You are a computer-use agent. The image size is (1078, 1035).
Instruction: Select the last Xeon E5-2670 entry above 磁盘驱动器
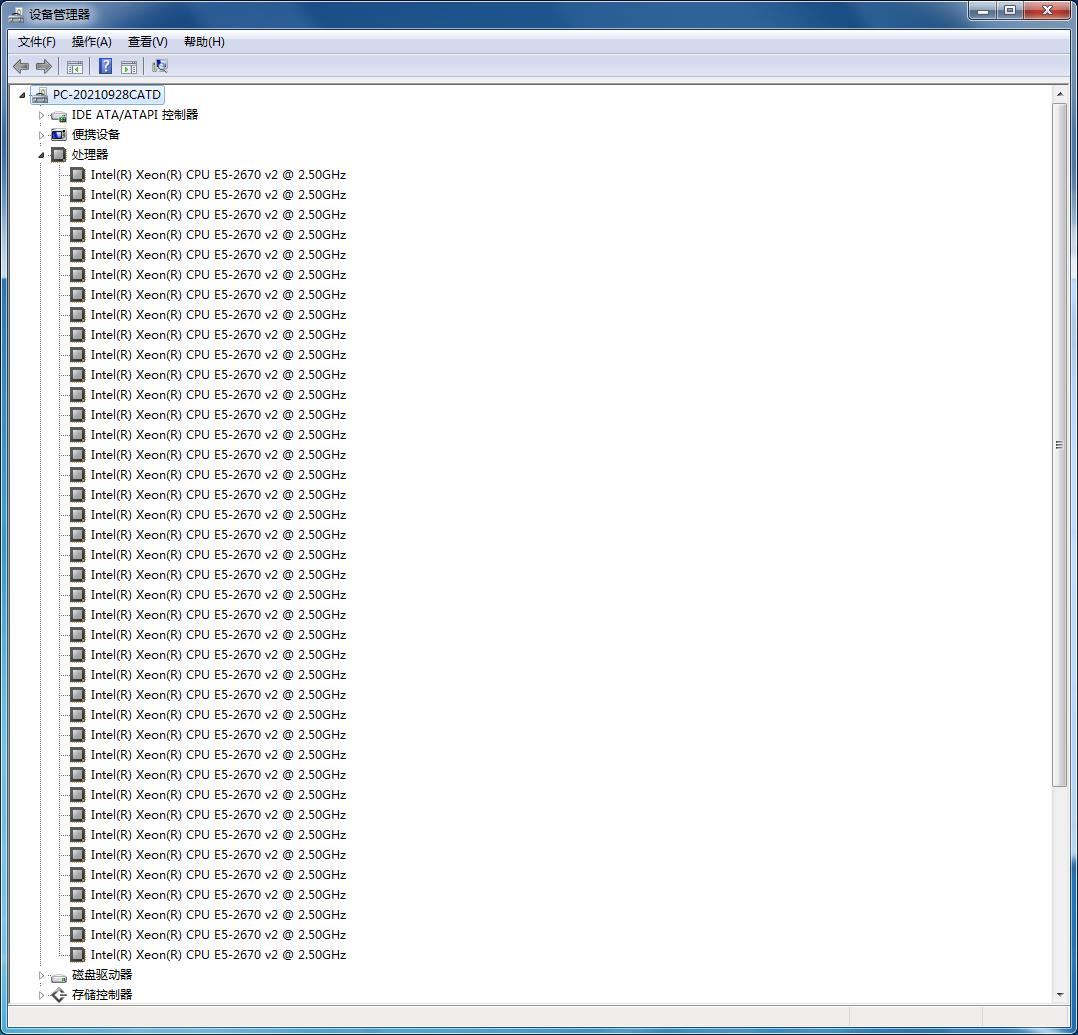pyautogui.click(x=218, y=955)
